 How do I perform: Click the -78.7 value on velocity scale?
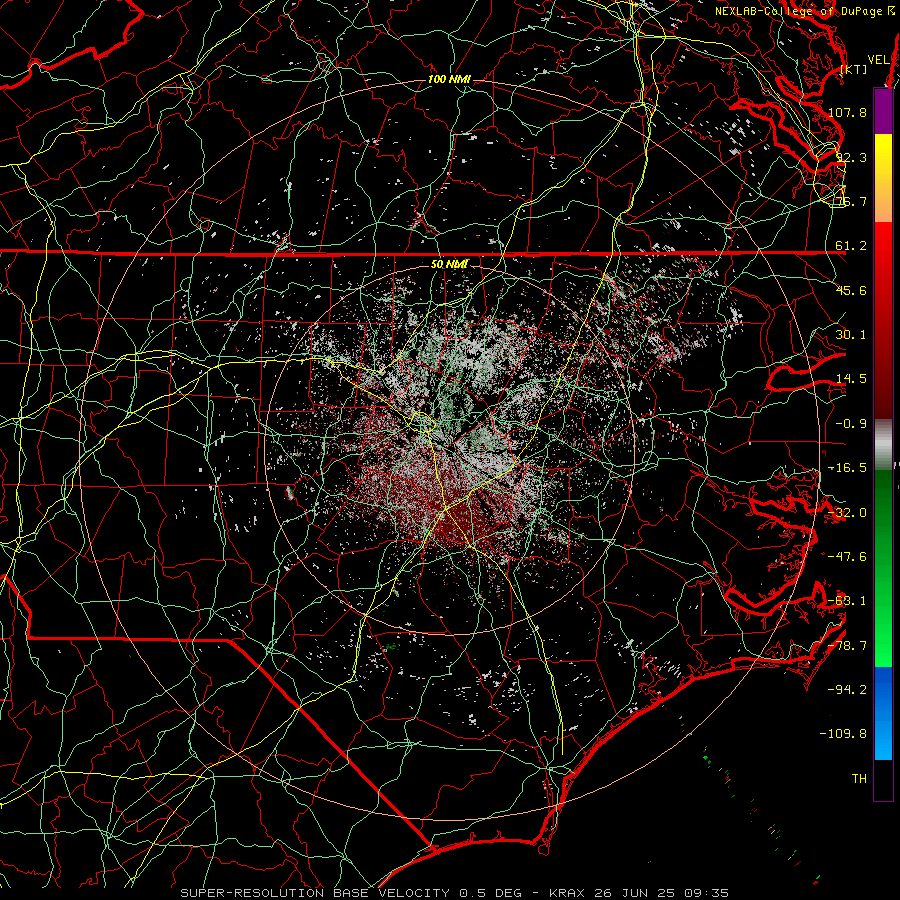(847, 646)
